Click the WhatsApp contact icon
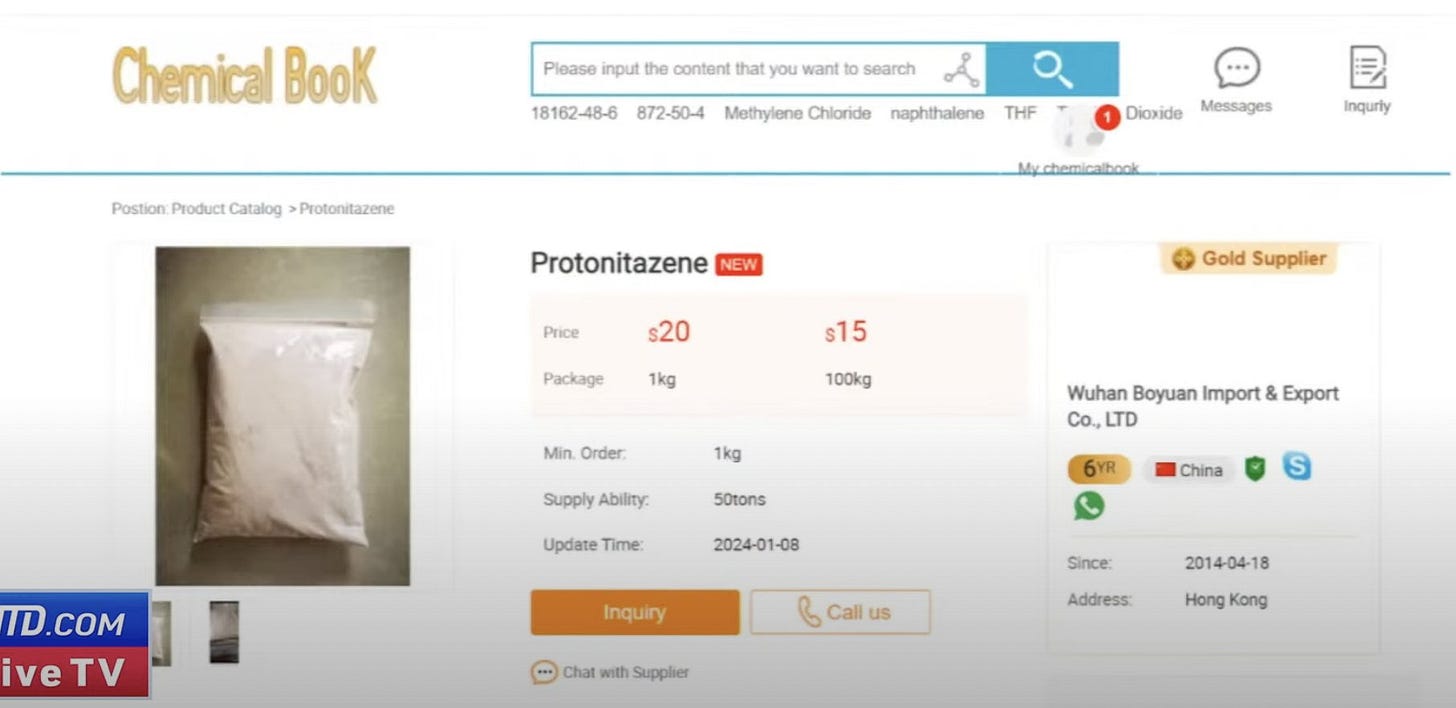The image size is (1456, 708). point(1089,505)
